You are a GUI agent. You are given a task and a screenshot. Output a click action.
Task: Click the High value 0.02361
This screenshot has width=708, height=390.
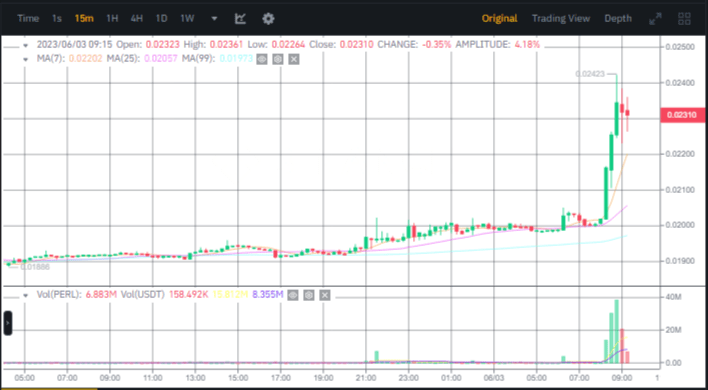pos(226,45)
